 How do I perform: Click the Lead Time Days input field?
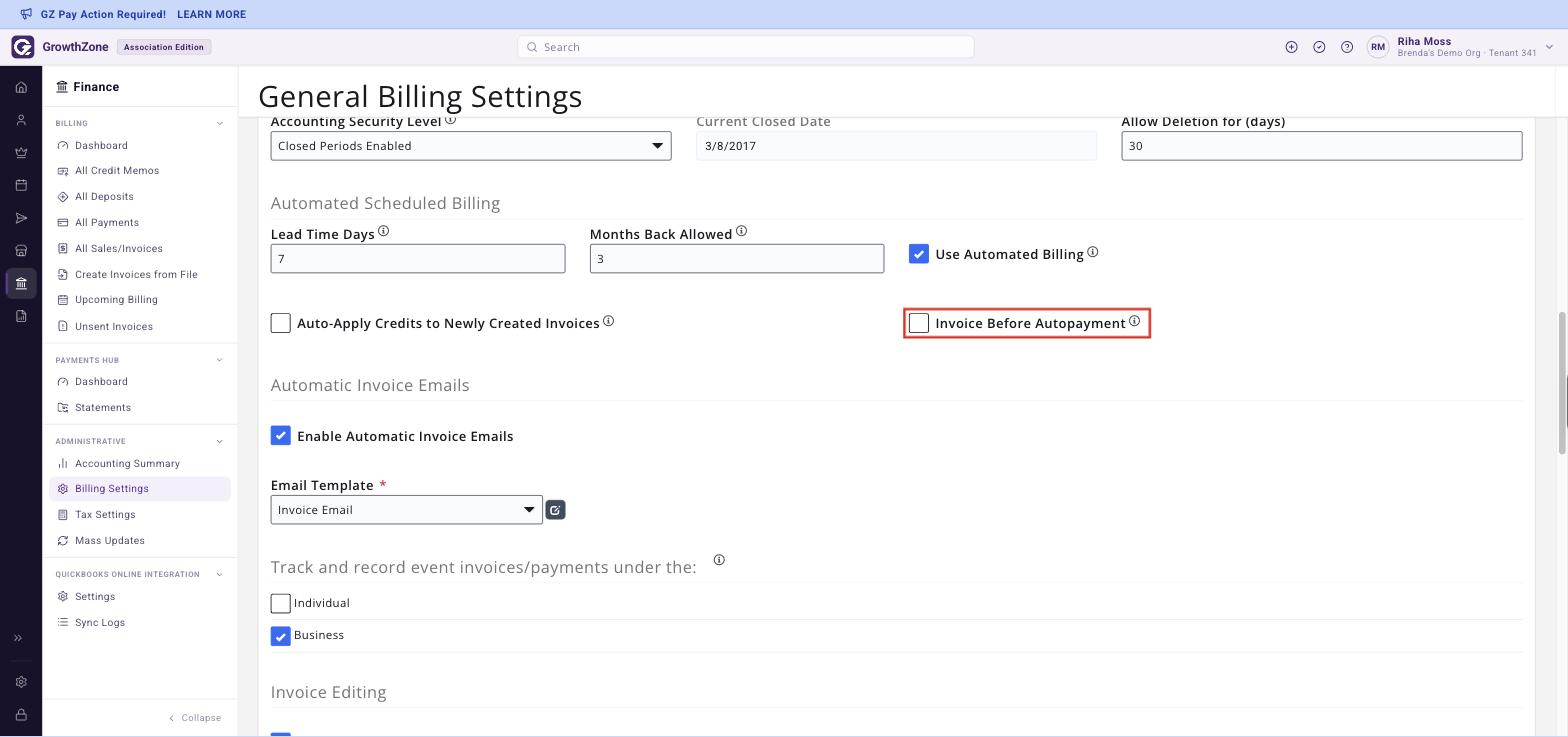tap(418, 259)
